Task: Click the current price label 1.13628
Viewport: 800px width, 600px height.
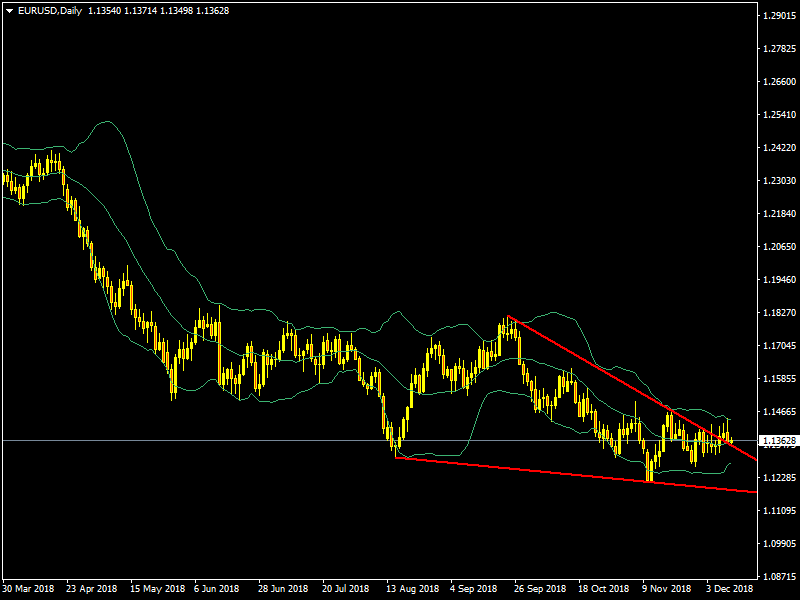Action: point(778,440)
